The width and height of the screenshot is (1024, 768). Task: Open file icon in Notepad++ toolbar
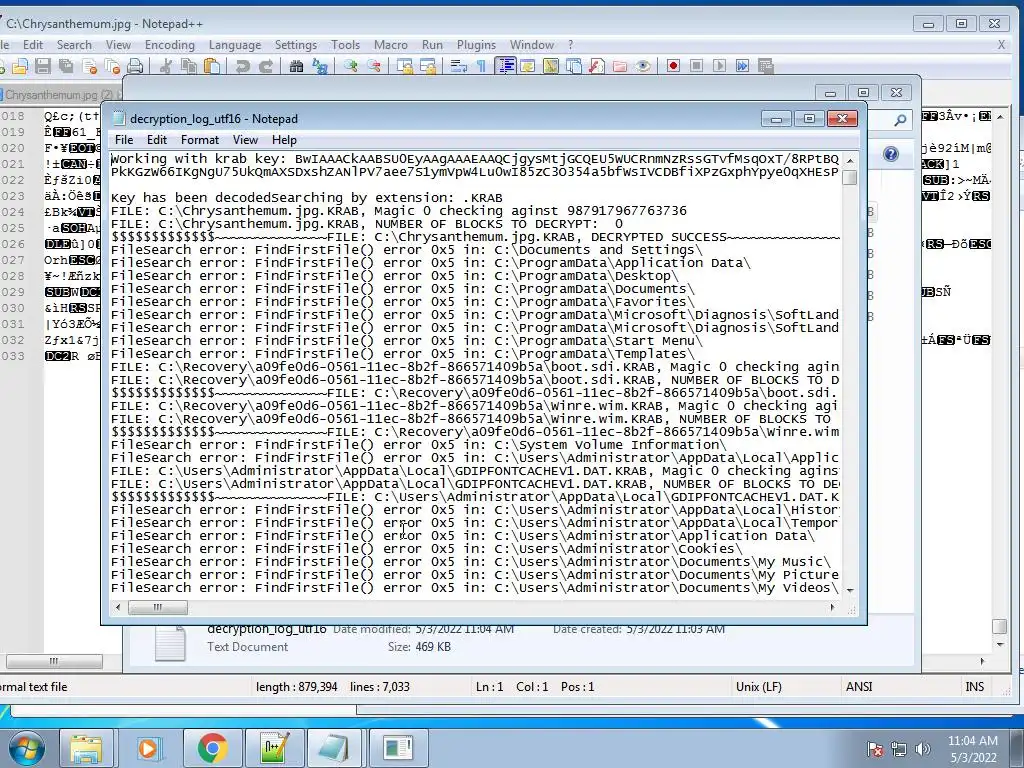click(20, 66)
